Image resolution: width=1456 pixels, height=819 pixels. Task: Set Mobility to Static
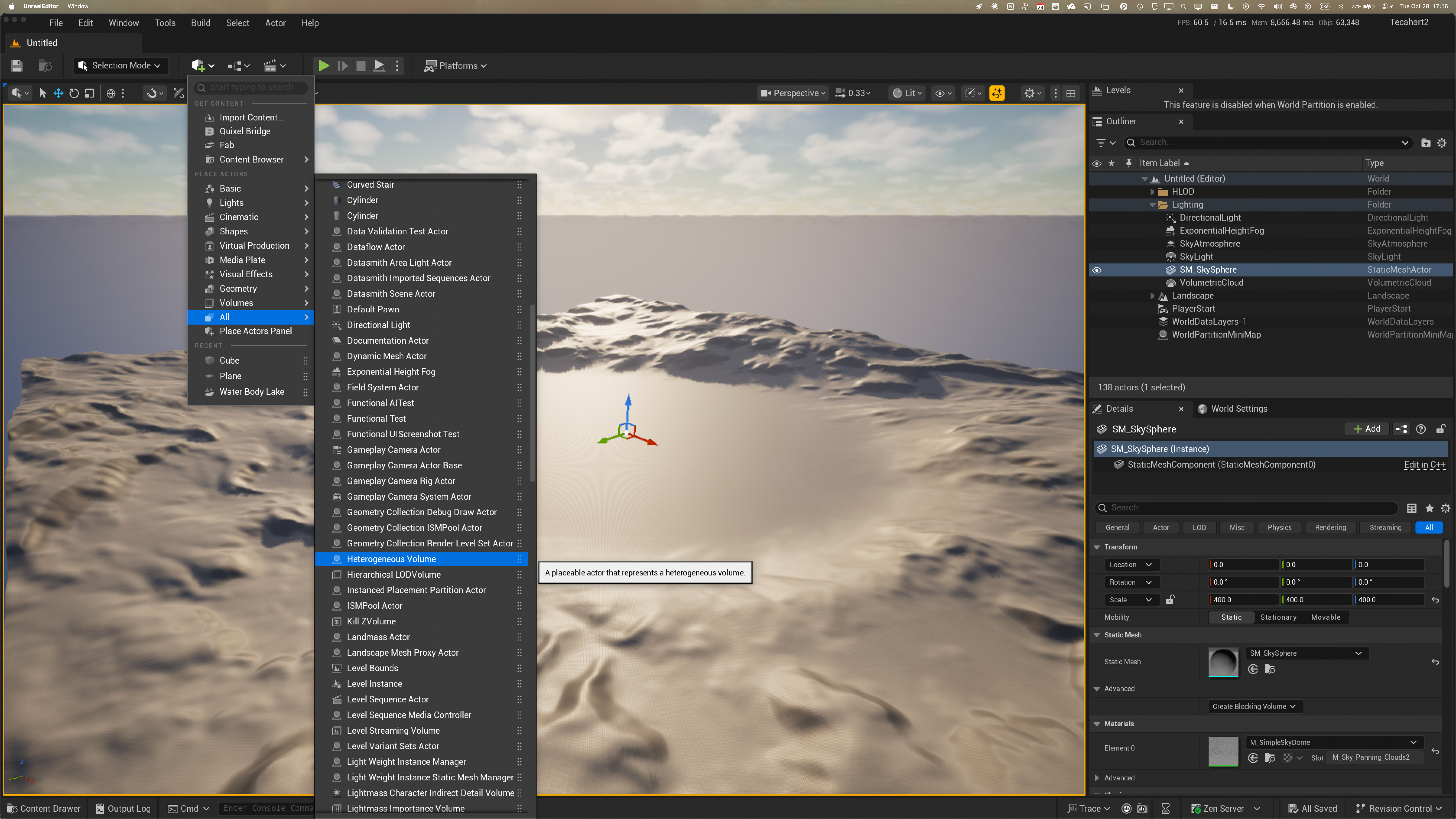point(1231,617)
